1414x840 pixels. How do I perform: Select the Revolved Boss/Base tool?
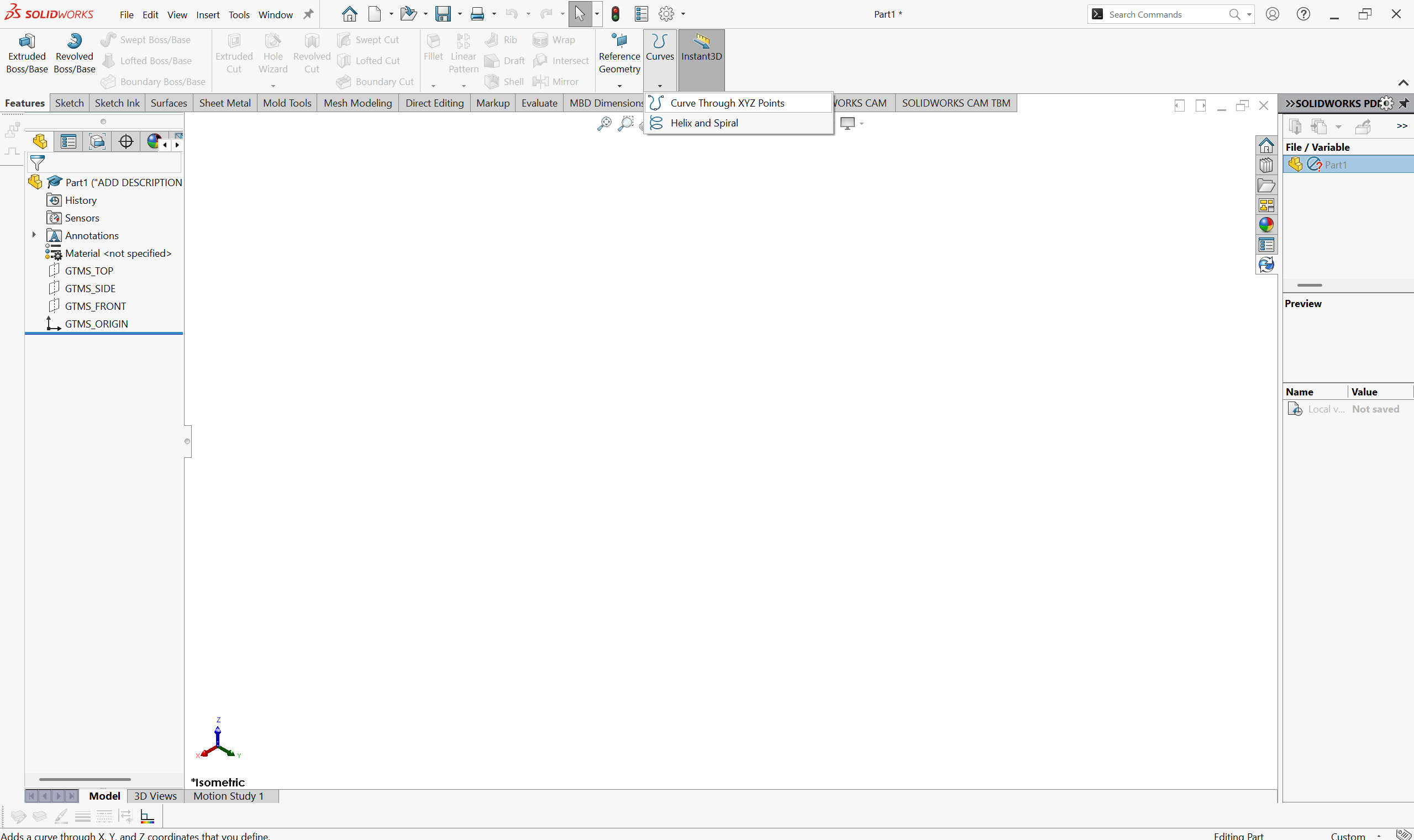point(74,53)
